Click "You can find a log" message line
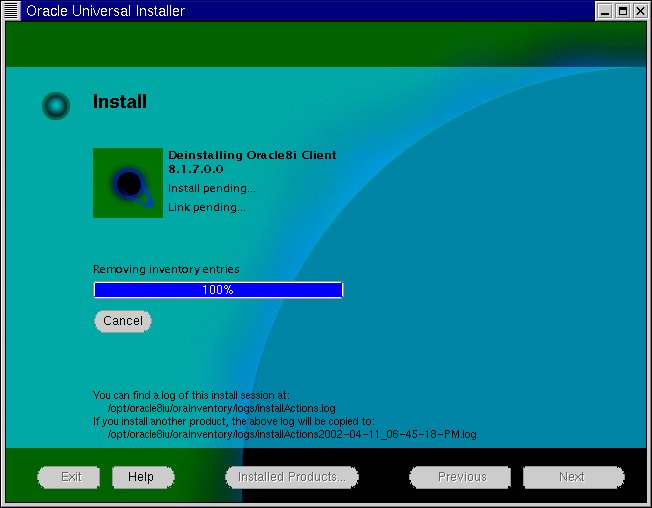 191,395
